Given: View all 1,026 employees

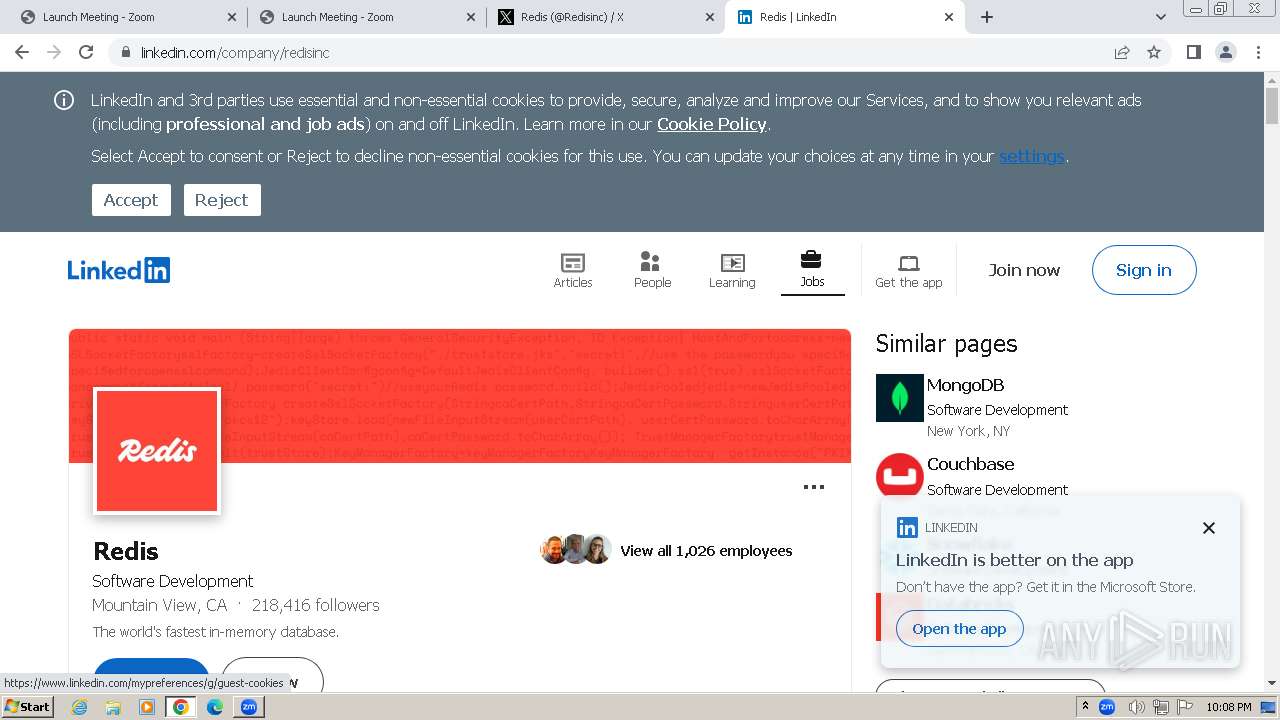Looking at the screenshot, I should (706, 551).
